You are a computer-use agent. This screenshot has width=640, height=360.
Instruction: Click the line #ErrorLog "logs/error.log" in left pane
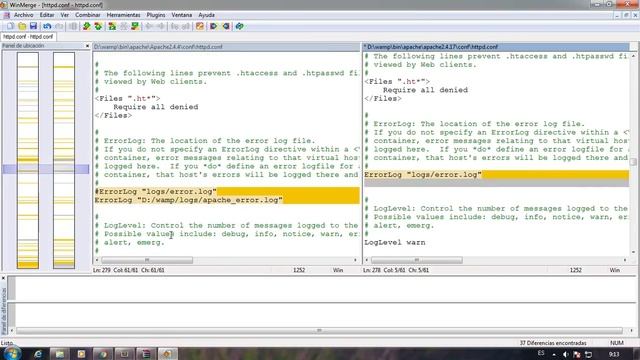point(156,191)
